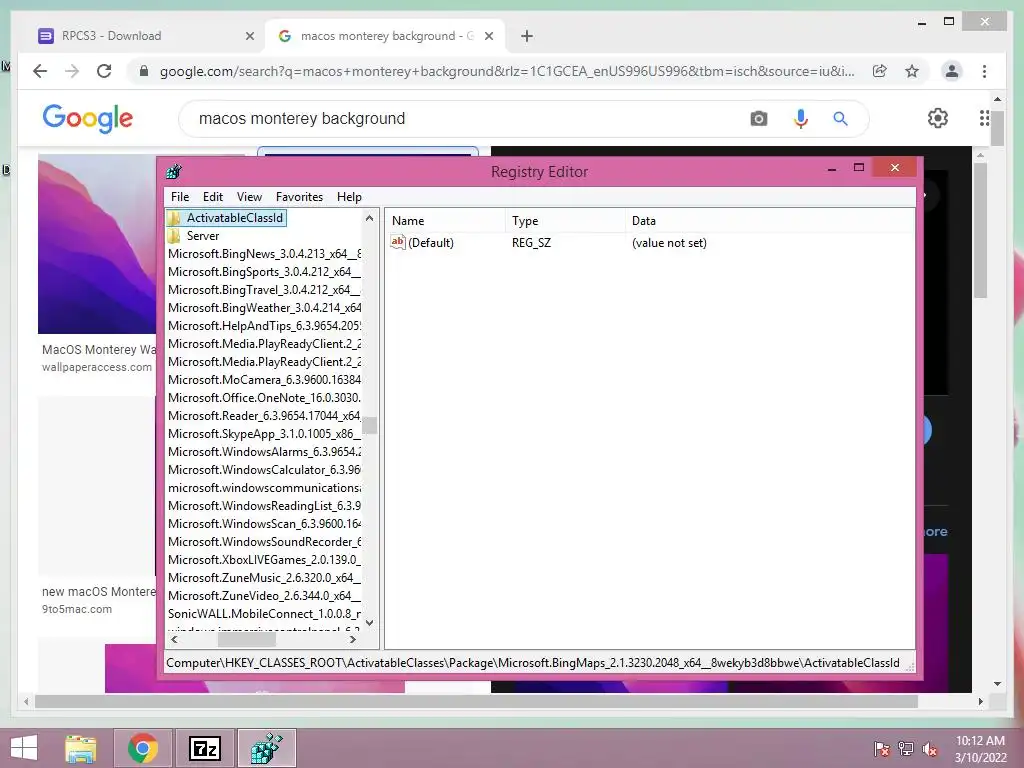The image size is (1024, 768).
Task: Open the Windows Start menu
Action: click(24, 748)
